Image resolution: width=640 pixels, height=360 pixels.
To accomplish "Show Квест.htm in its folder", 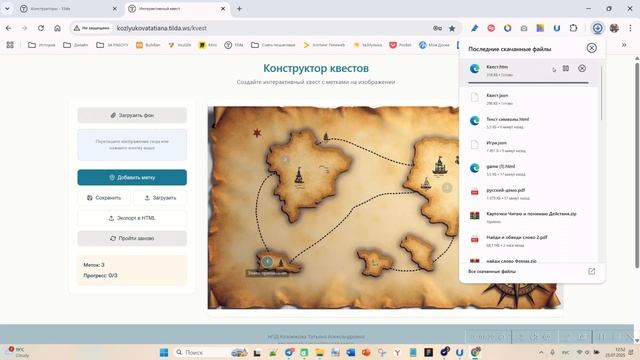I will pyautogui.click(x=566, y=69).
